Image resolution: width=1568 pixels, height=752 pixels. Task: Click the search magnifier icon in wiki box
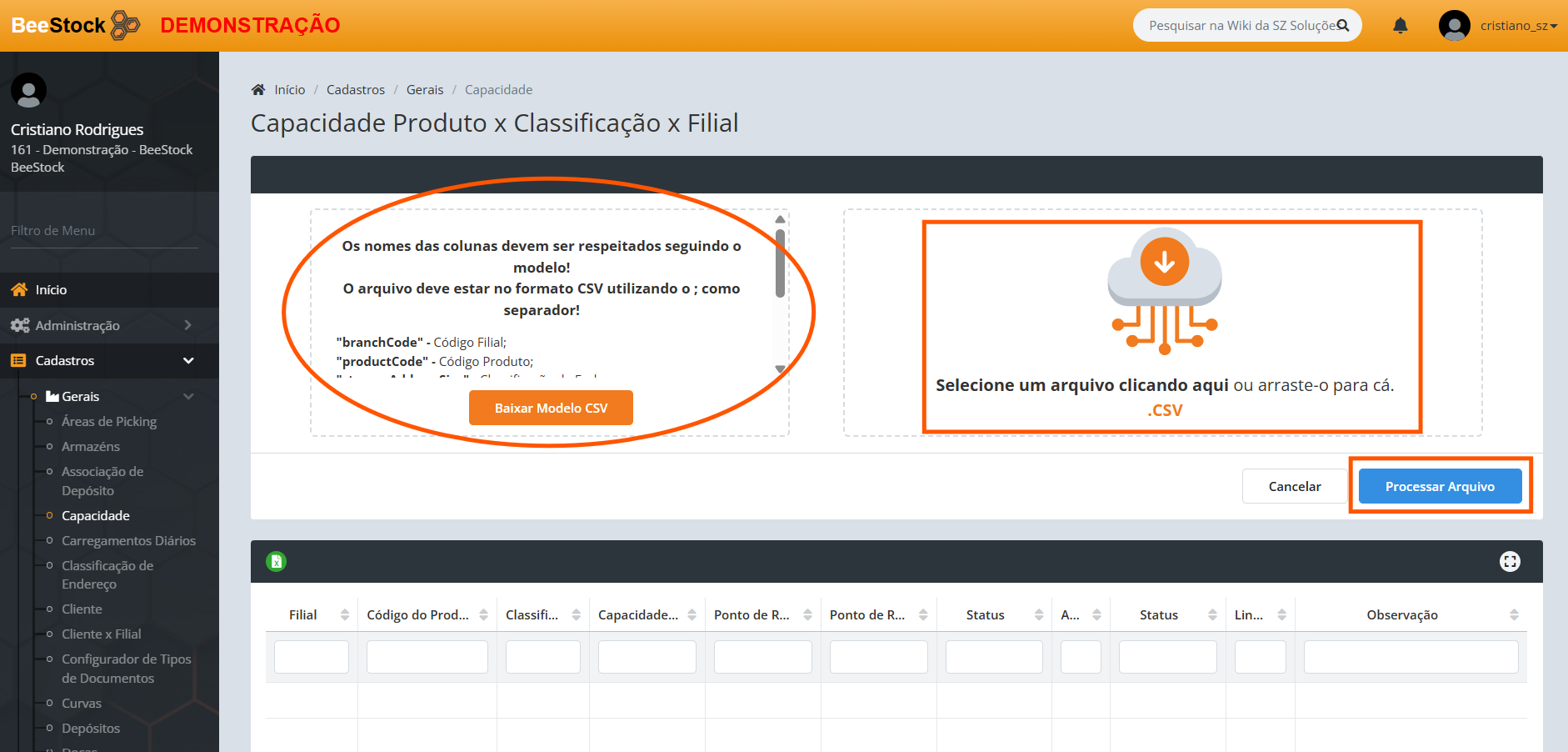1343,26
